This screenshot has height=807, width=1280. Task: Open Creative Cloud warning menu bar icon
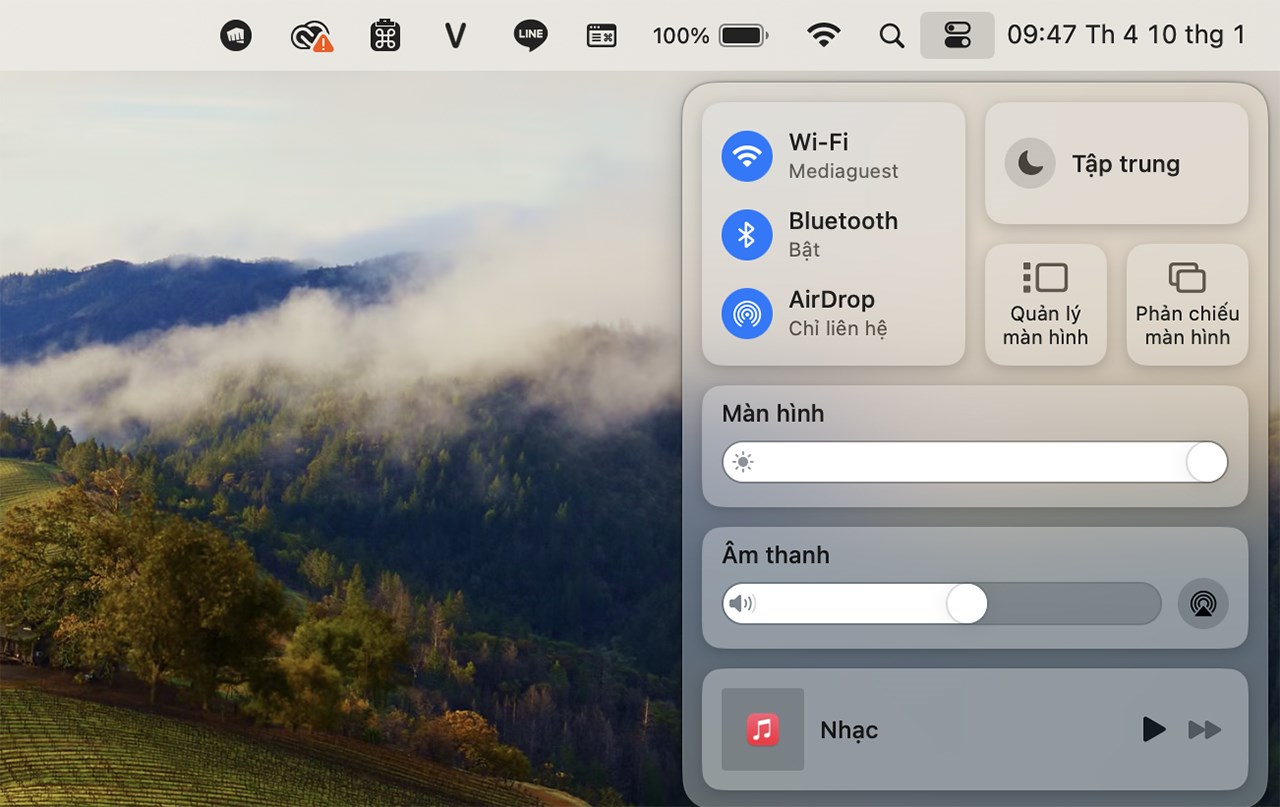(311, 37)
